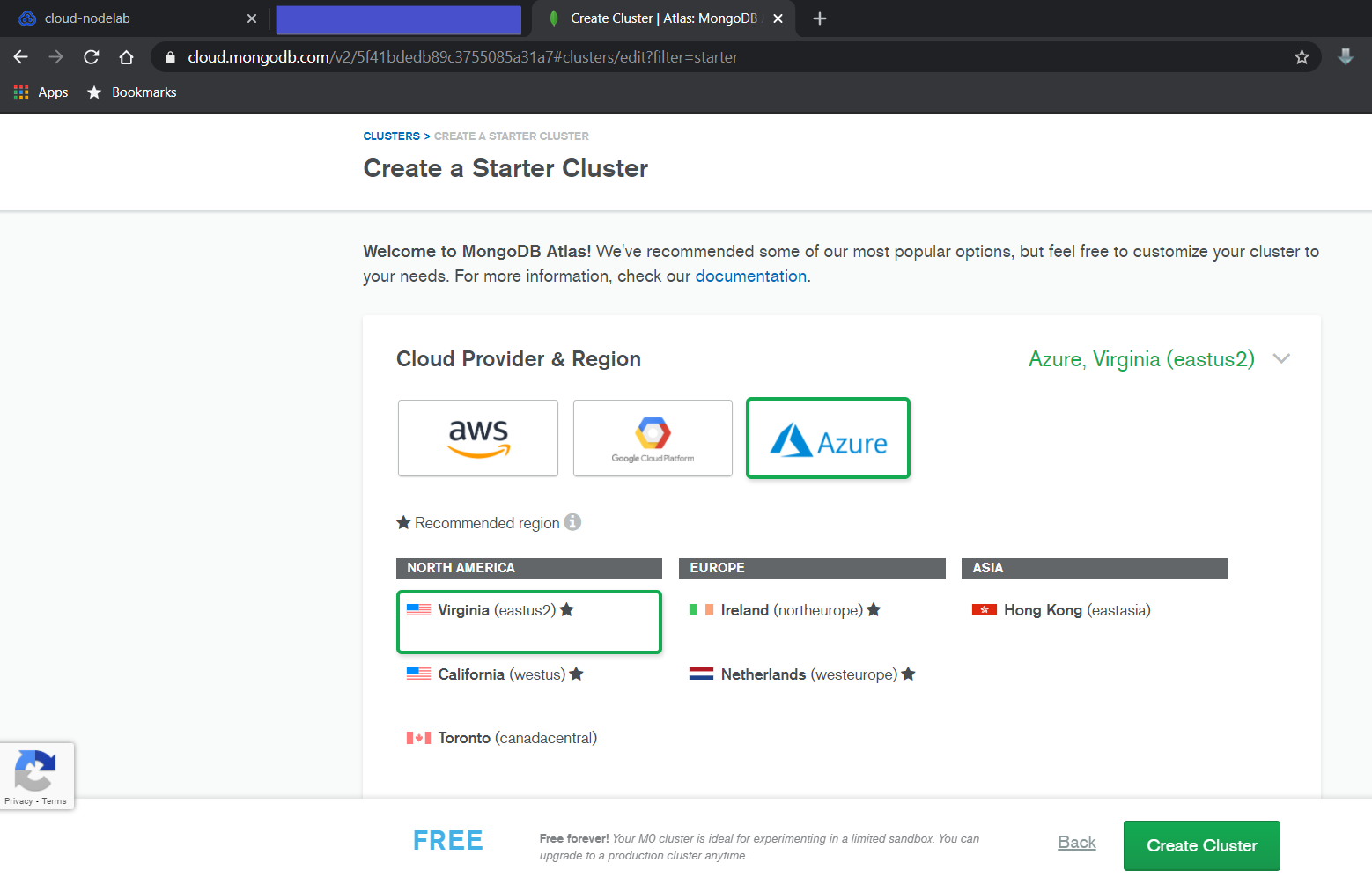
Task: Switch to the blue untitled tab
Action: coord(398,18)
